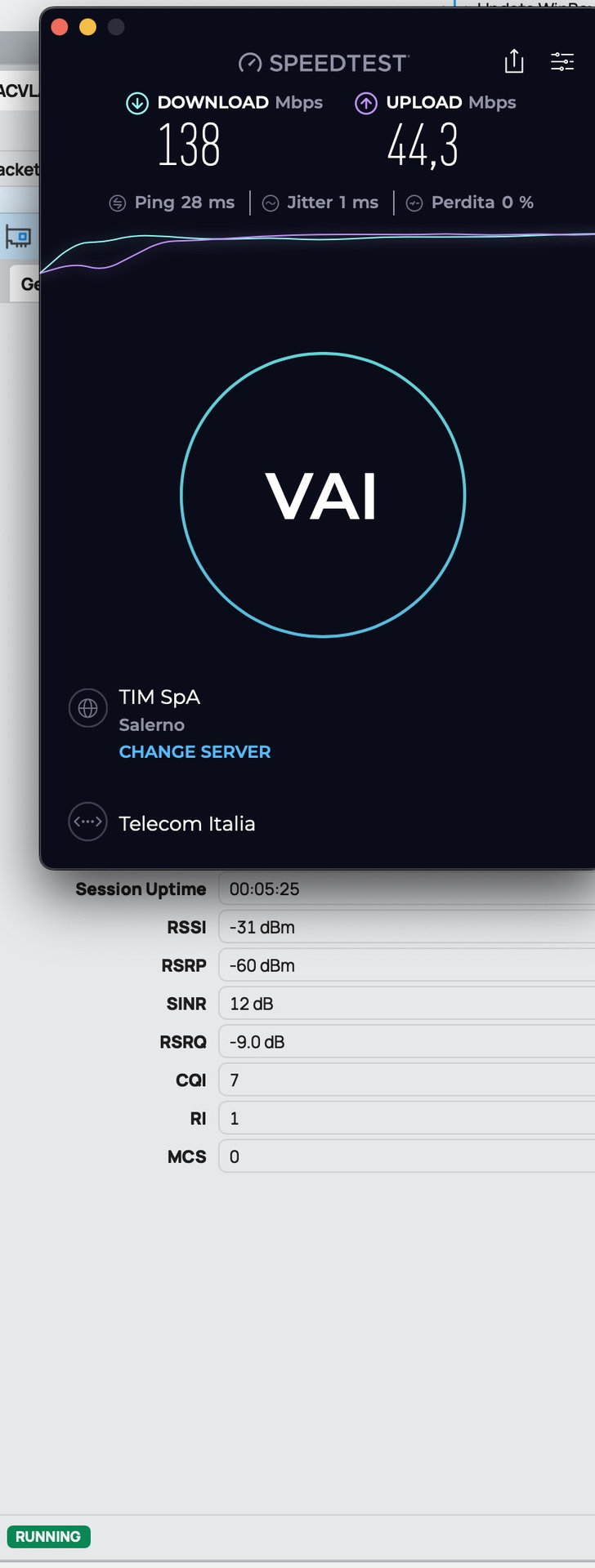Open the Speedtest settings sliders icon
The height and width of the screenshot is (1568, 595).
[562, 61]
